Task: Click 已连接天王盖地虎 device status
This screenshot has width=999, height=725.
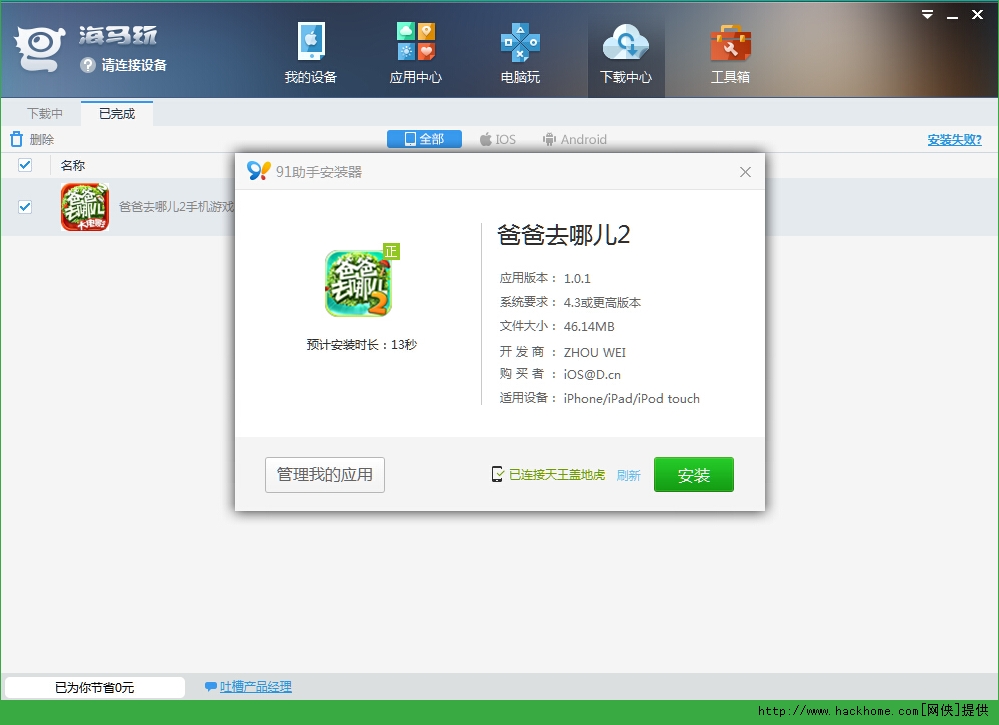Action: [x=557, y=475]
